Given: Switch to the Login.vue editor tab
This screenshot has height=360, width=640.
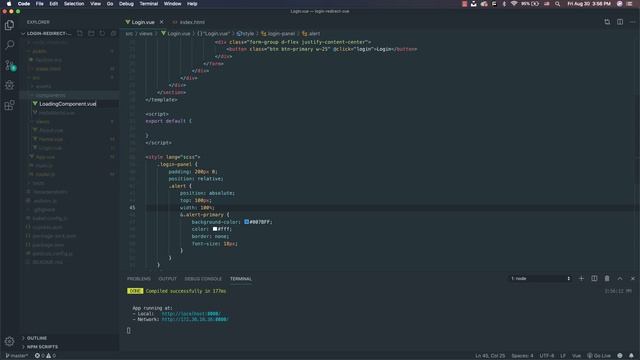Looking at the screenshot, I should coord(142,22).
